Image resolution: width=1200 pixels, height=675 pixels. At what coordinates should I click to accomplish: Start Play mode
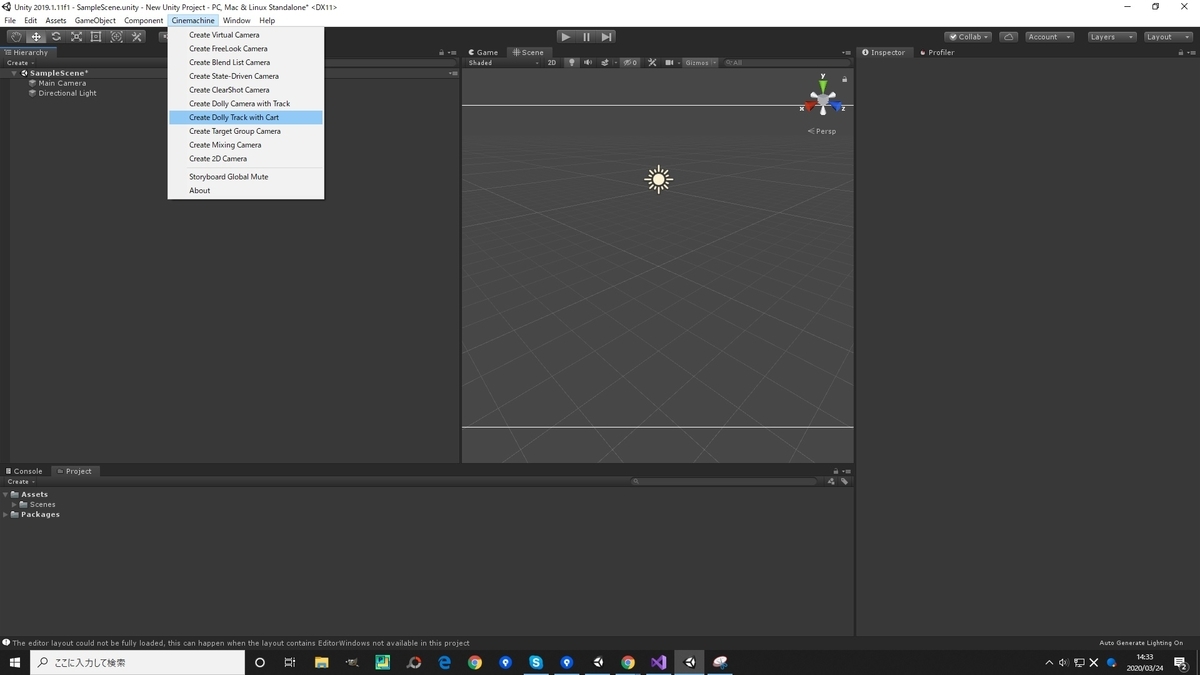(x=565, y=37)
